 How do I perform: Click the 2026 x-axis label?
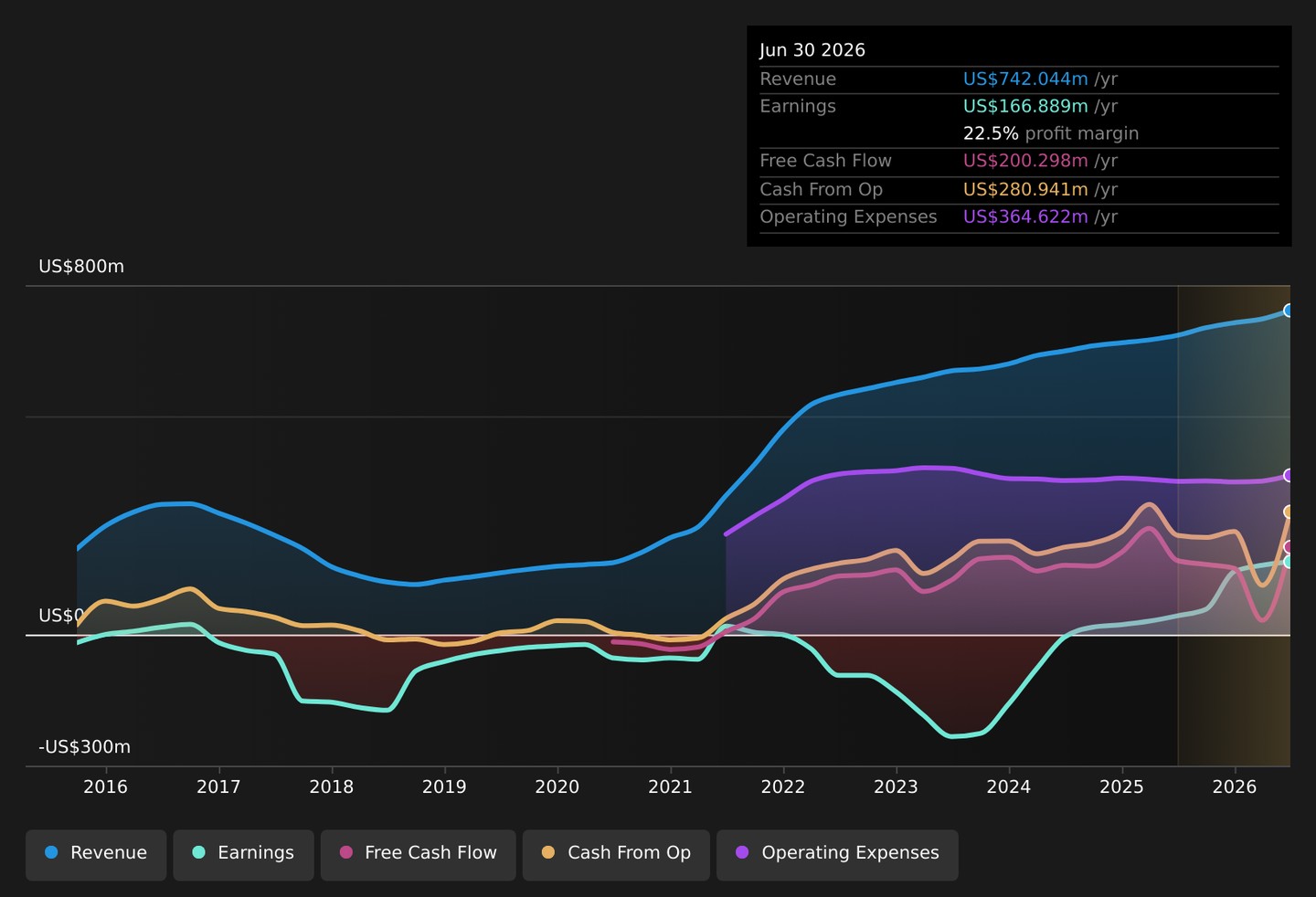[x=1235, y=787]
